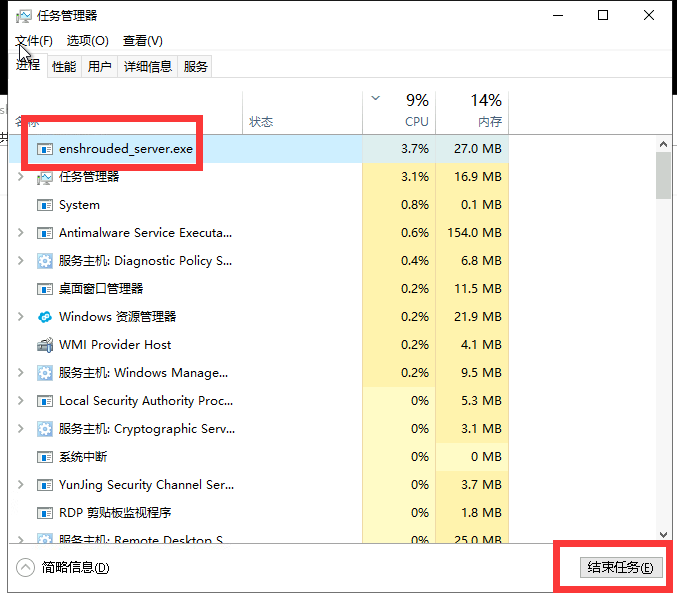Select the enshrouded_server.exe row name

(x=126, y=149)
